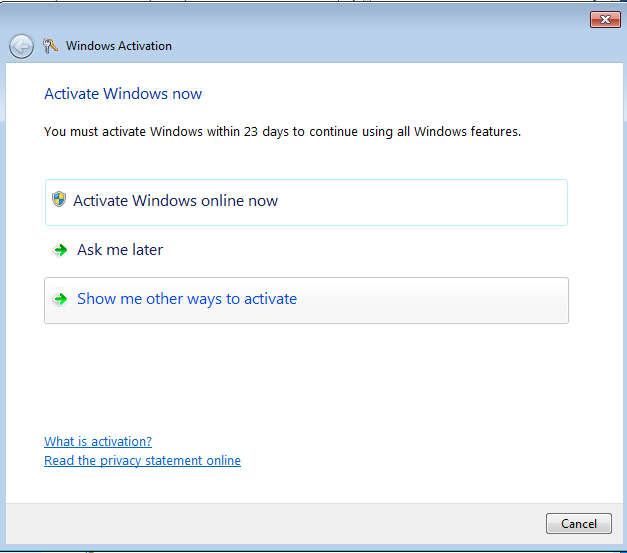Image resolution: width=627 pixels, height=553 pixels.
Task: Open Read the privacy statement online link
Action: click(142, 461)
